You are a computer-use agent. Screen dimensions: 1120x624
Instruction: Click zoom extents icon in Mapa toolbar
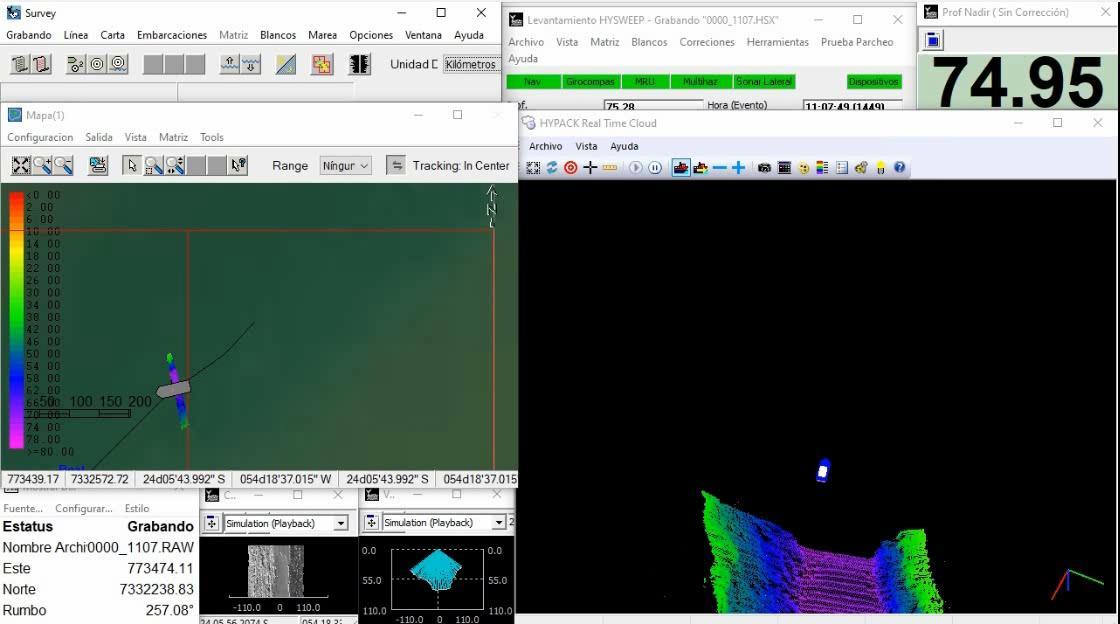point(20,166)
